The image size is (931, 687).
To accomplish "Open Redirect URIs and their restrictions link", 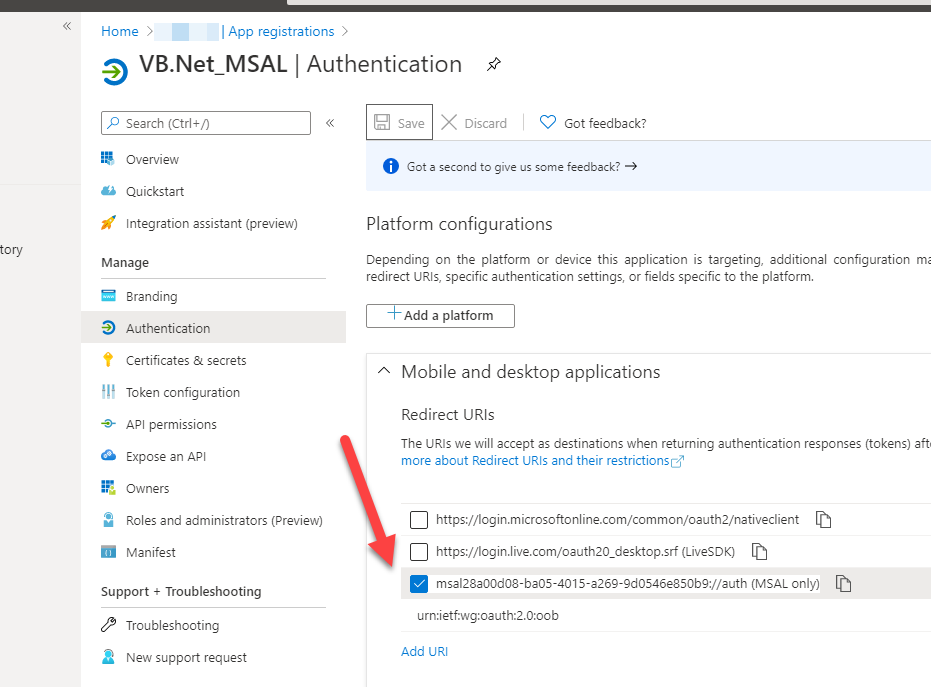I will coord(542,461).
